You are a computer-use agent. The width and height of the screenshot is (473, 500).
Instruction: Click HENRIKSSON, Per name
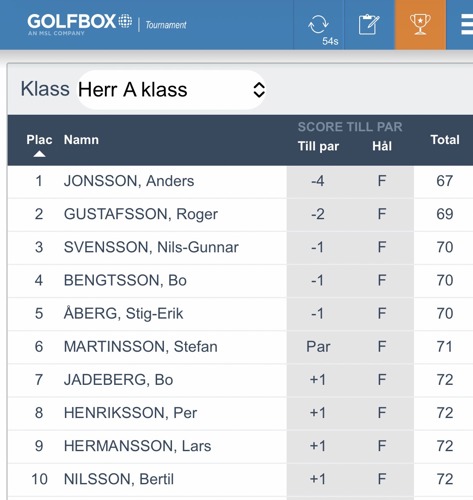tap(130, 413)
